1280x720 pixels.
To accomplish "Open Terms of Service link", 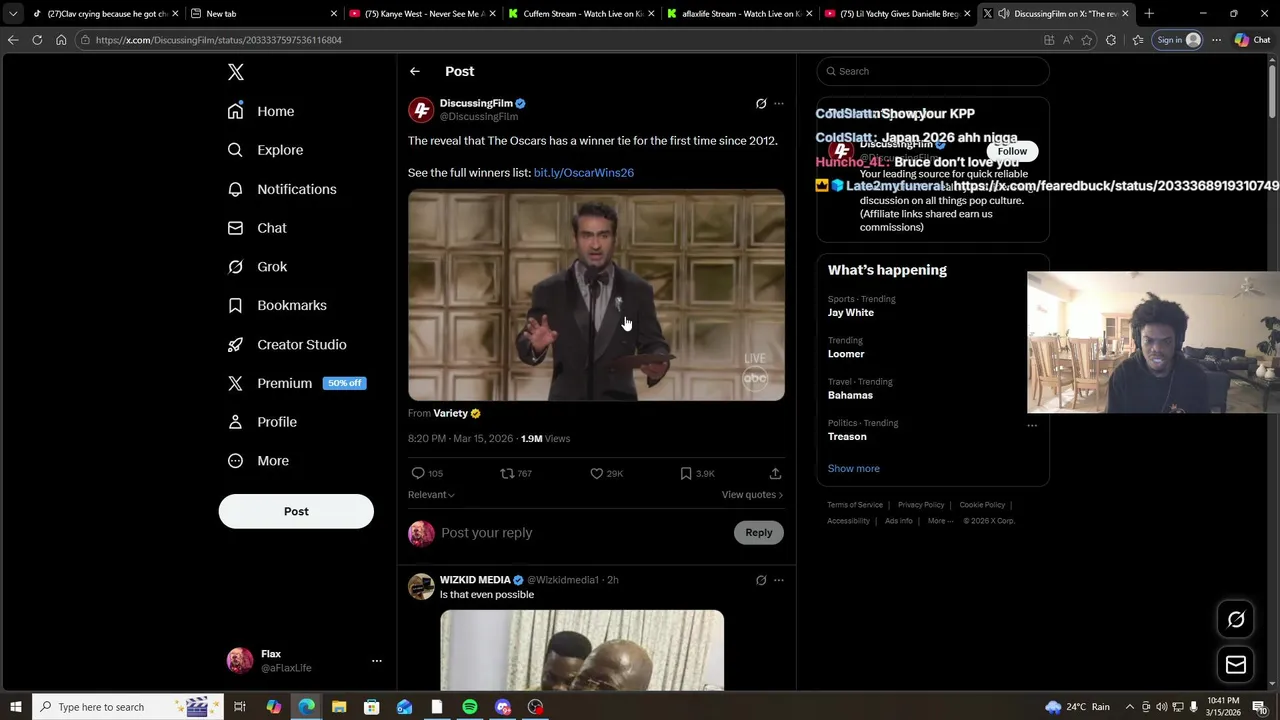I will click(x=855, y=505).
